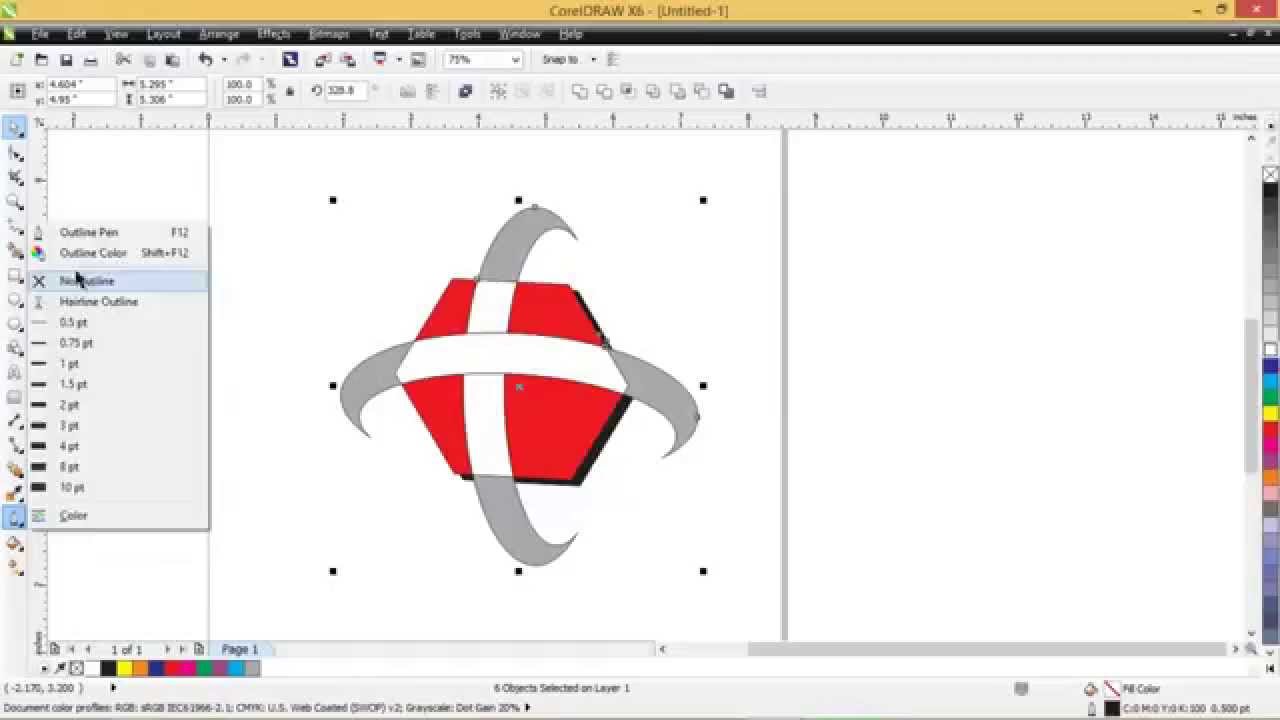This screenshot has width=1280, height=720.
Task: Click the rotation angle input field
Action: click(x=345, y=91)
